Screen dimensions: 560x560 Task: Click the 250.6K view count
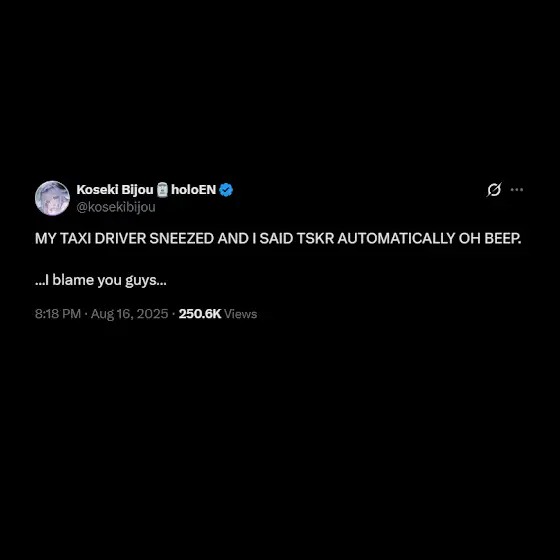coord(200,314)
